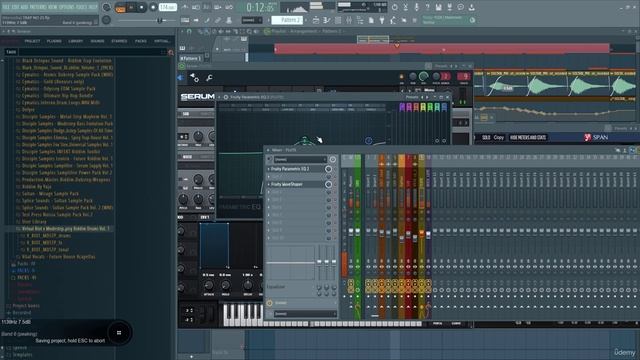
Task: Click the transport stop button
Action: (x=142, y=7)
